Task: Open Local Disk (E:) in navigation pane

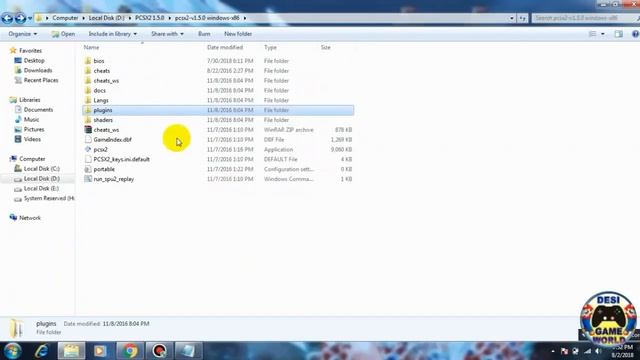Action: point(41,188)
